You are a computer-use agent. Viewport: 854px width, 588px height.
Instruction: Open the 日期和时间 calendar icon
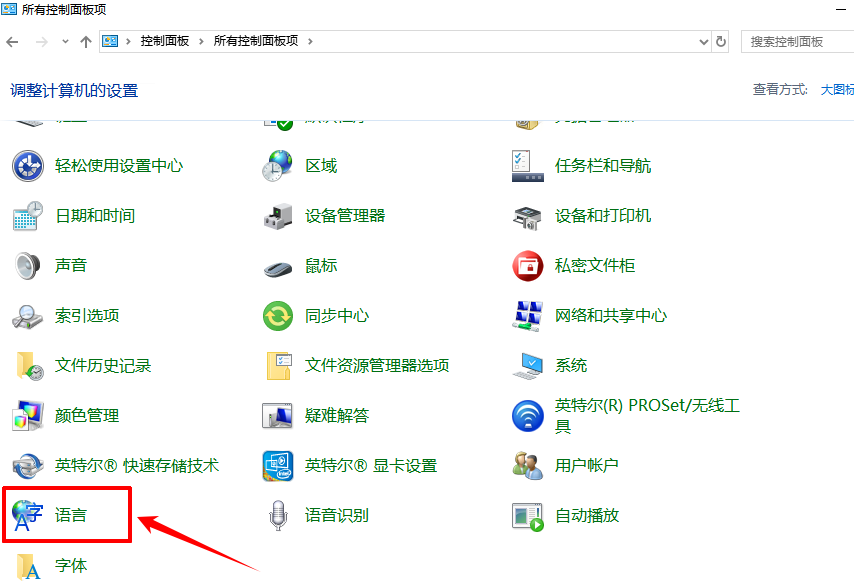28,216
